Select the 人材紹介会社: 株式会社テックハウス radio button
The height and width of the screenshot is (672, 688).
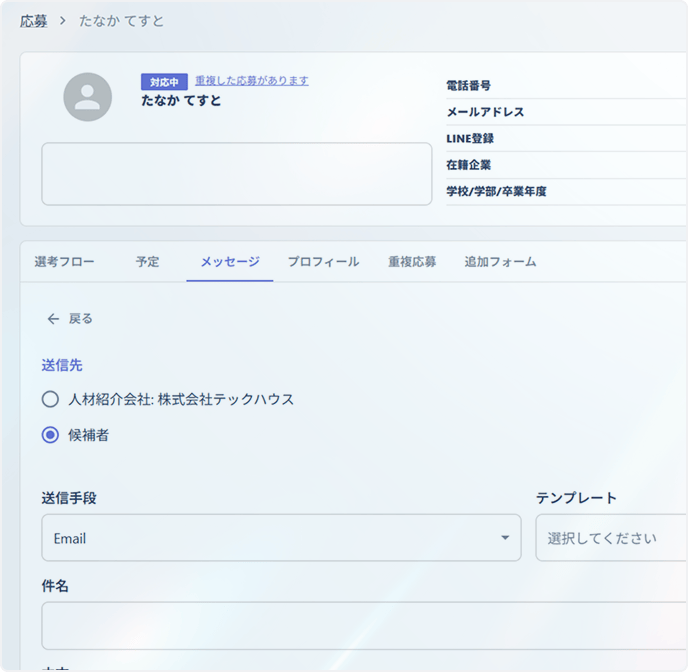pyautogui.click(x=50, y=399)
